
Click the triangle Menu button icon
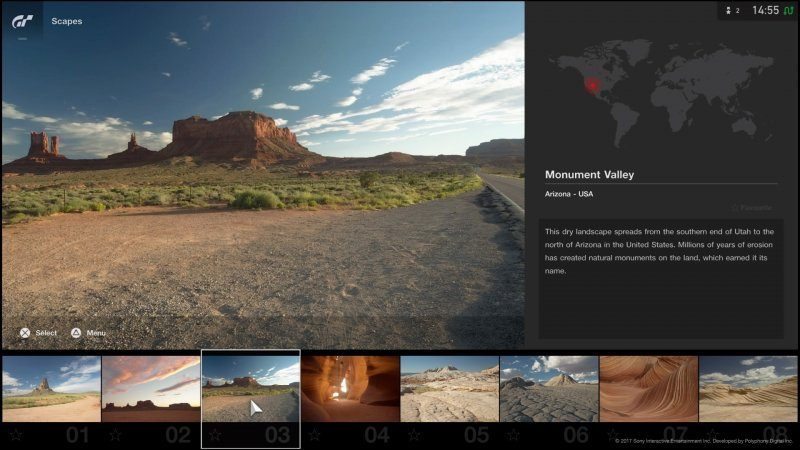coord(76,333)
